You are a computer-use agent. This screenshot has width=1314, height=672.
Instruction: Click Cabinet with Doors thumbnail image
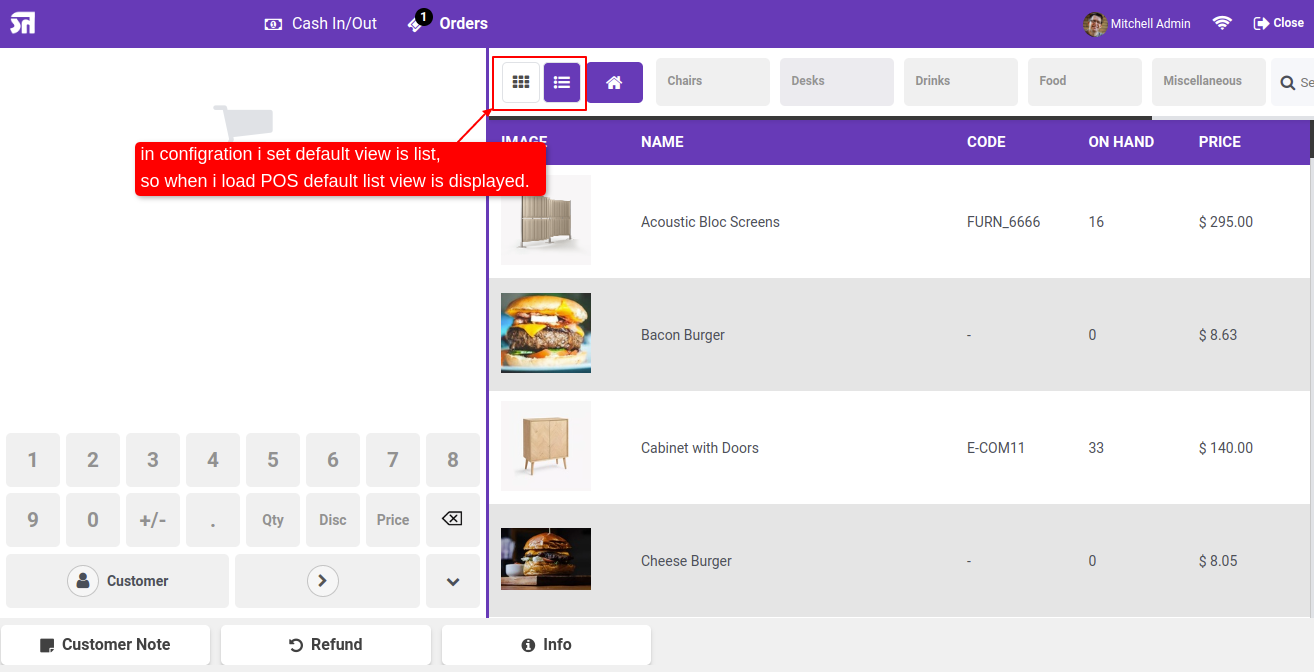coord(546,446)
